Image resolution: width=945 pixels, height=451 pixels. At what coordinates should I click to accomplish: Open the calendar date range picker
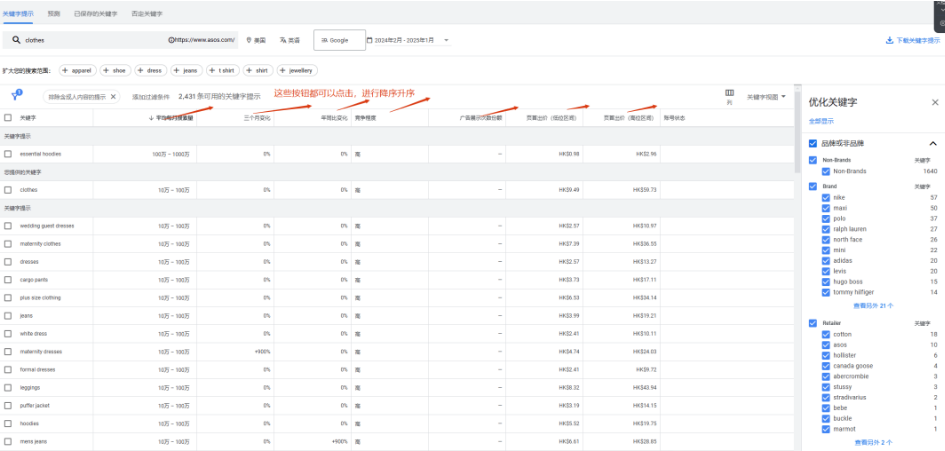[369, 40]
